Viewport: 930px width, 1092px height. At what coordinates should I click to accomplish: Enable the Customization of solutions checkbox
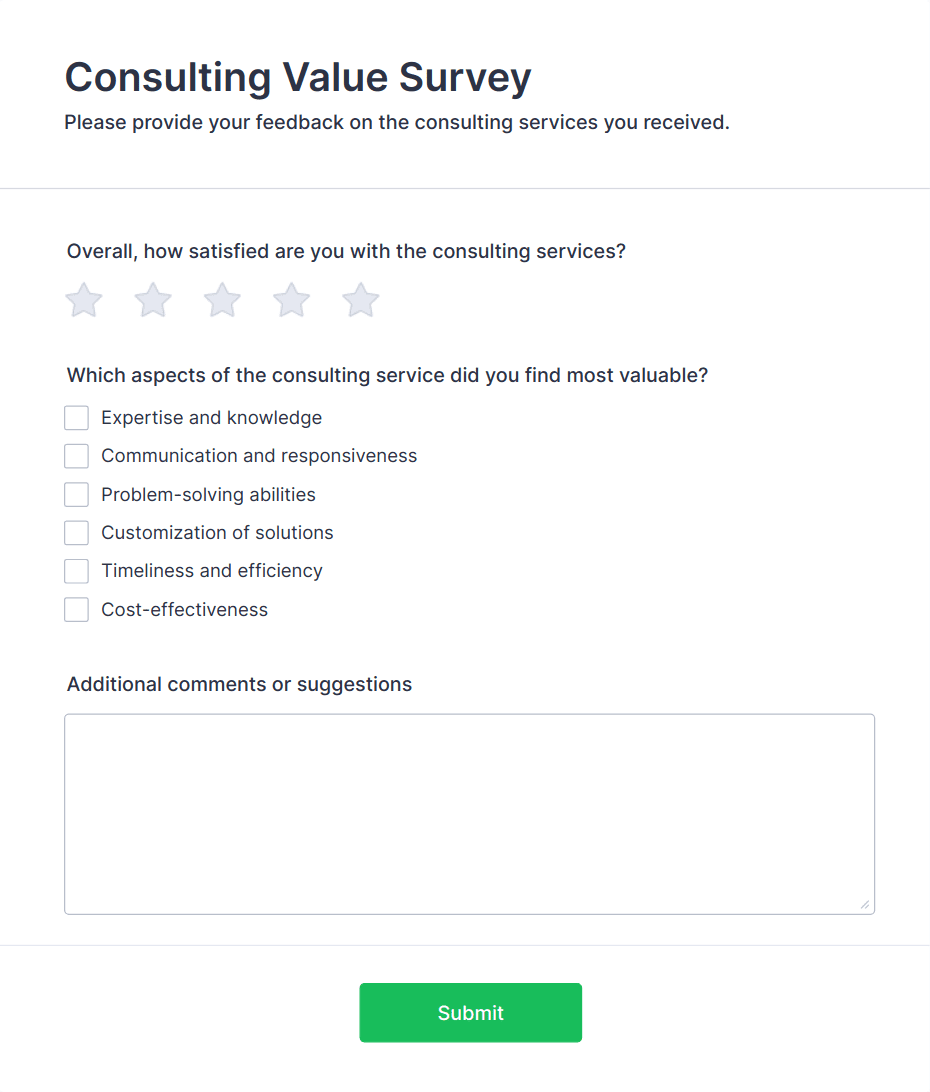pos(76,532)
